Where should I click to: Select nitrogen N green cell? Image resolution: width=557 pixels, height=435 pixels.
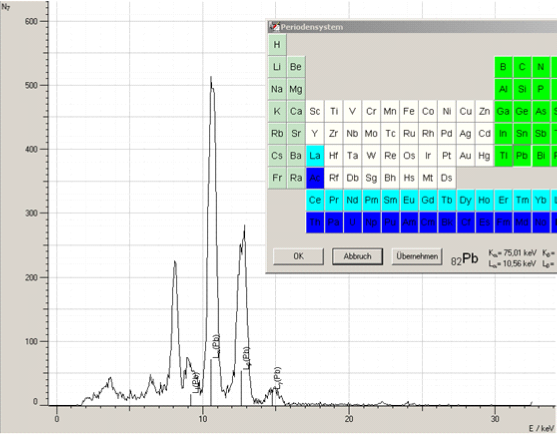pos(541,67)
